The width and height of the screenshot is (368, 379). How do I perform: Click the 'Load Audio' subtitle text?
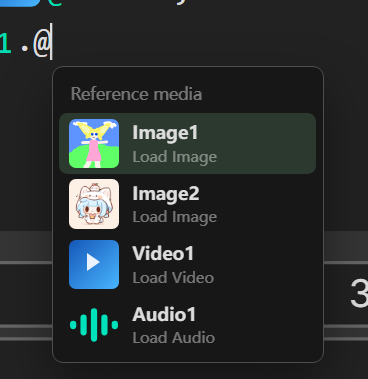pyautogui.click(x=174, y=338)
